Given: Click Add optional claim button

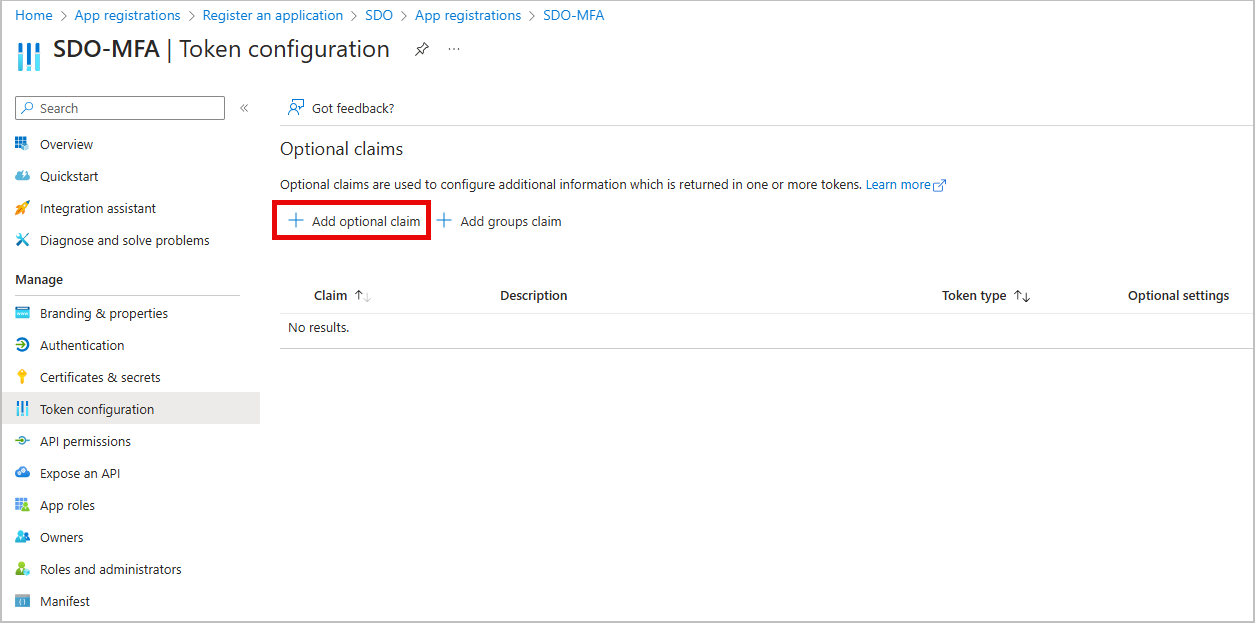Looking at the screenshot, I should pyautogui.click(x=353, y=221).
